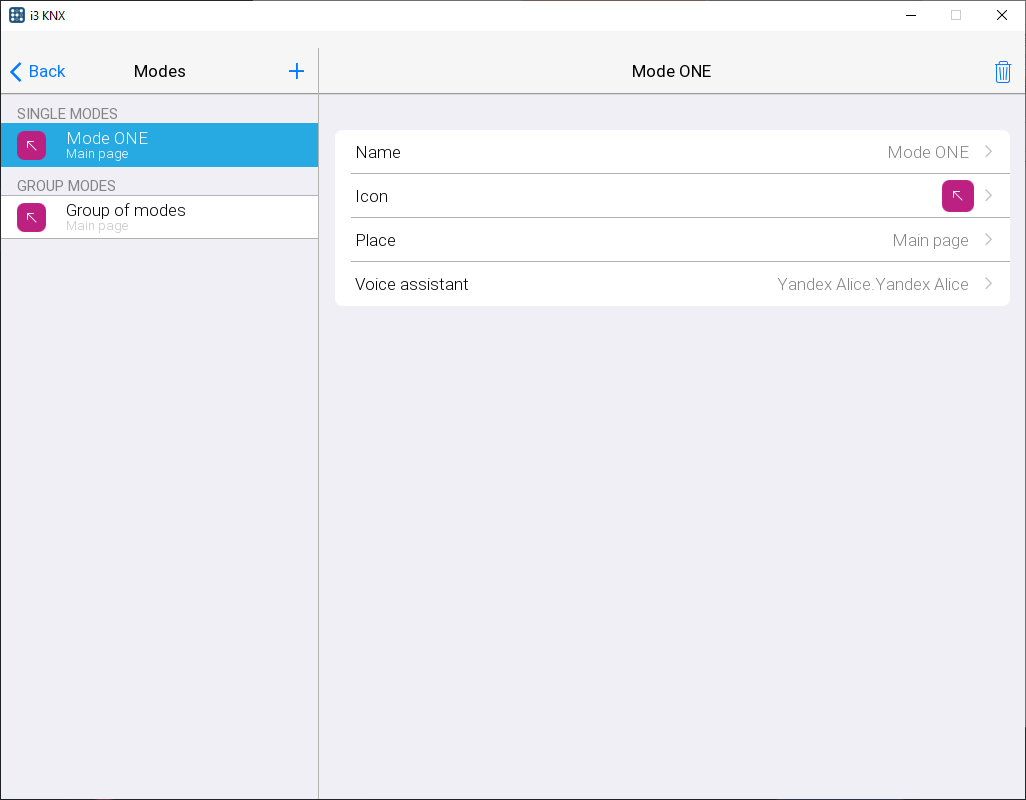Select the arrow glyph inside Mode ONE badge
Screen dimensions: 1026x800
[x=31, y=145]
